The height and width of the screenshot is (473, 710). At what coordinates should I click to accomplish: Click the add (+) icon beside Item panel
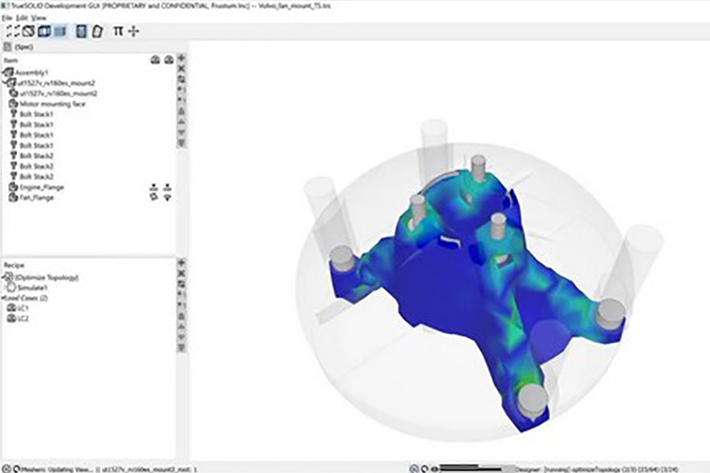[181, 59]
